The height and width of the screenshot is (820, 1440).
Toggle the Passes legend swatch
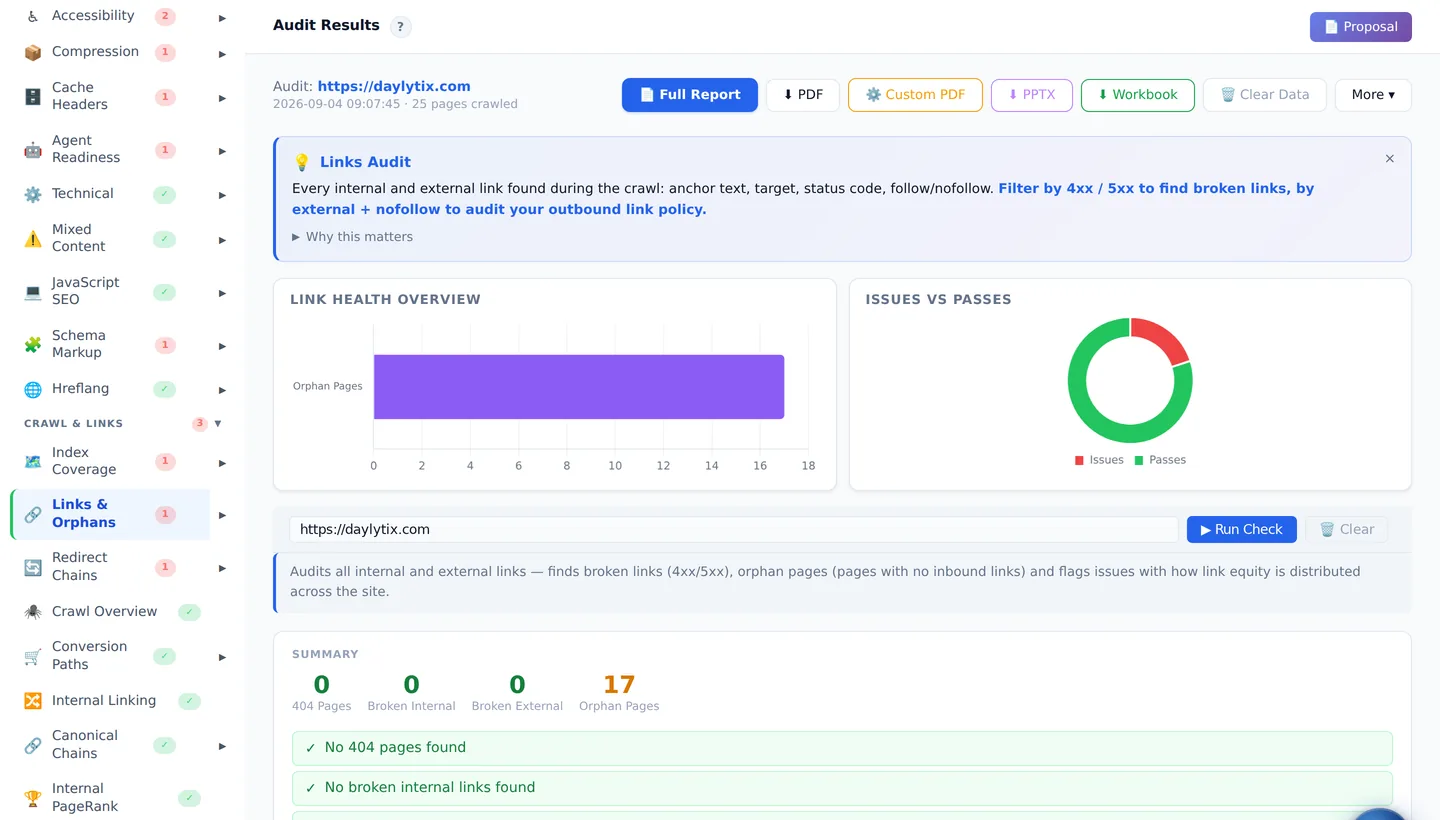(x=1139, y=460)
